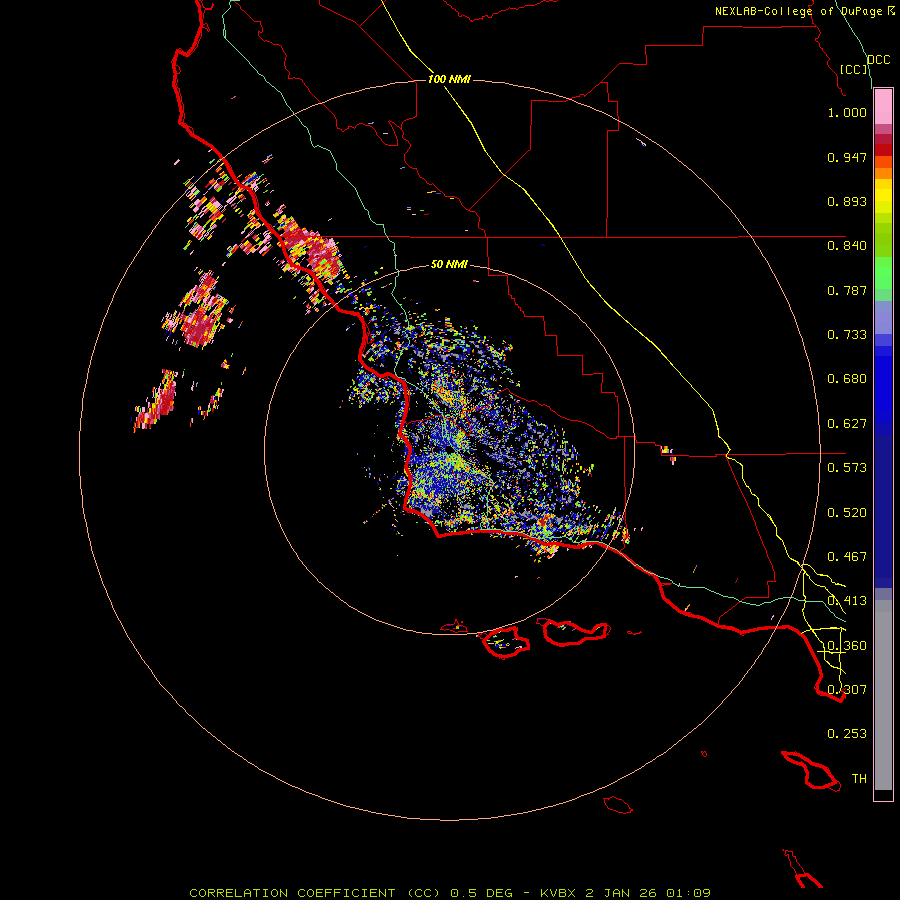This screenshot has width=900, height=900.
Task: Click the 50 NMI range ring label
Action: click(449, 265)
